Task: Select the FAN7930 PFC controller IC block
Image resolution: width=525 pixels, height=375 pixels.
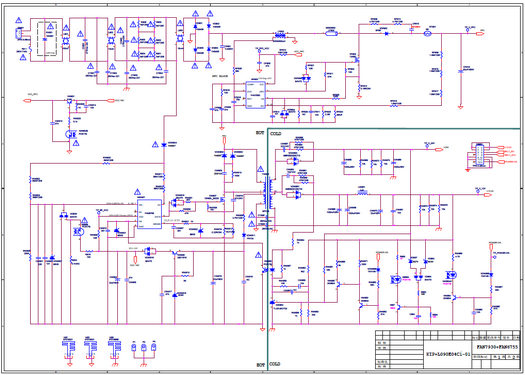Action: [x=254, y=95]
